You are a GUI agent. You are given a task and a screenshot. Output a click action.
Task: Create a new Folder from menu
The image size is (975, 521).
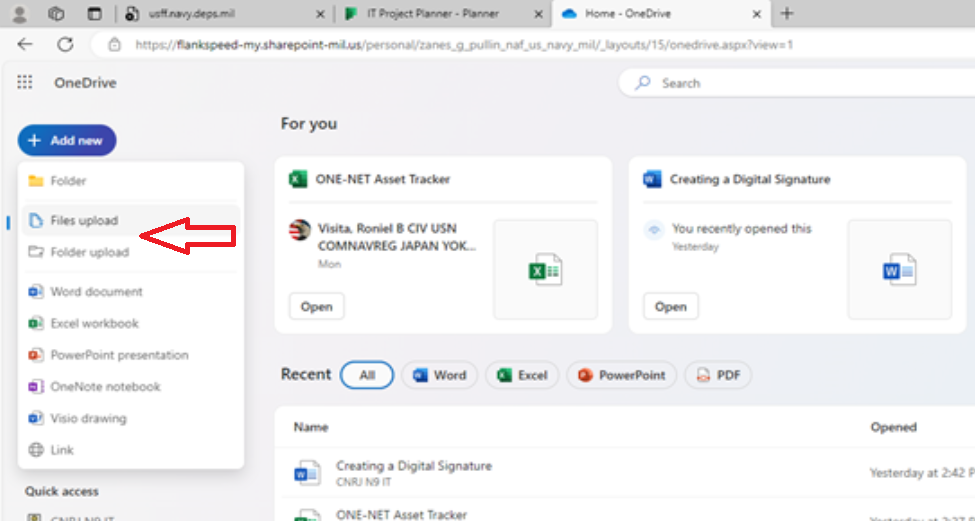coord(131,181)
